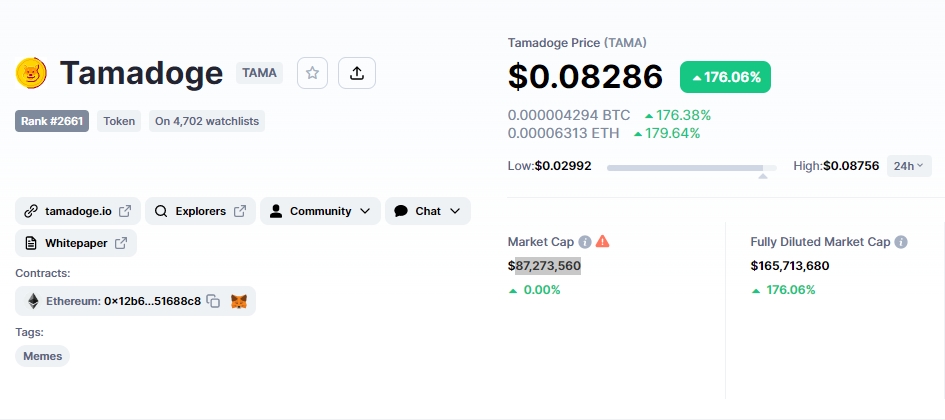Open the tamadoge.io website link
Image resolution: width=945 pixels, height=420 pixels.
click(x=78, y=211)
